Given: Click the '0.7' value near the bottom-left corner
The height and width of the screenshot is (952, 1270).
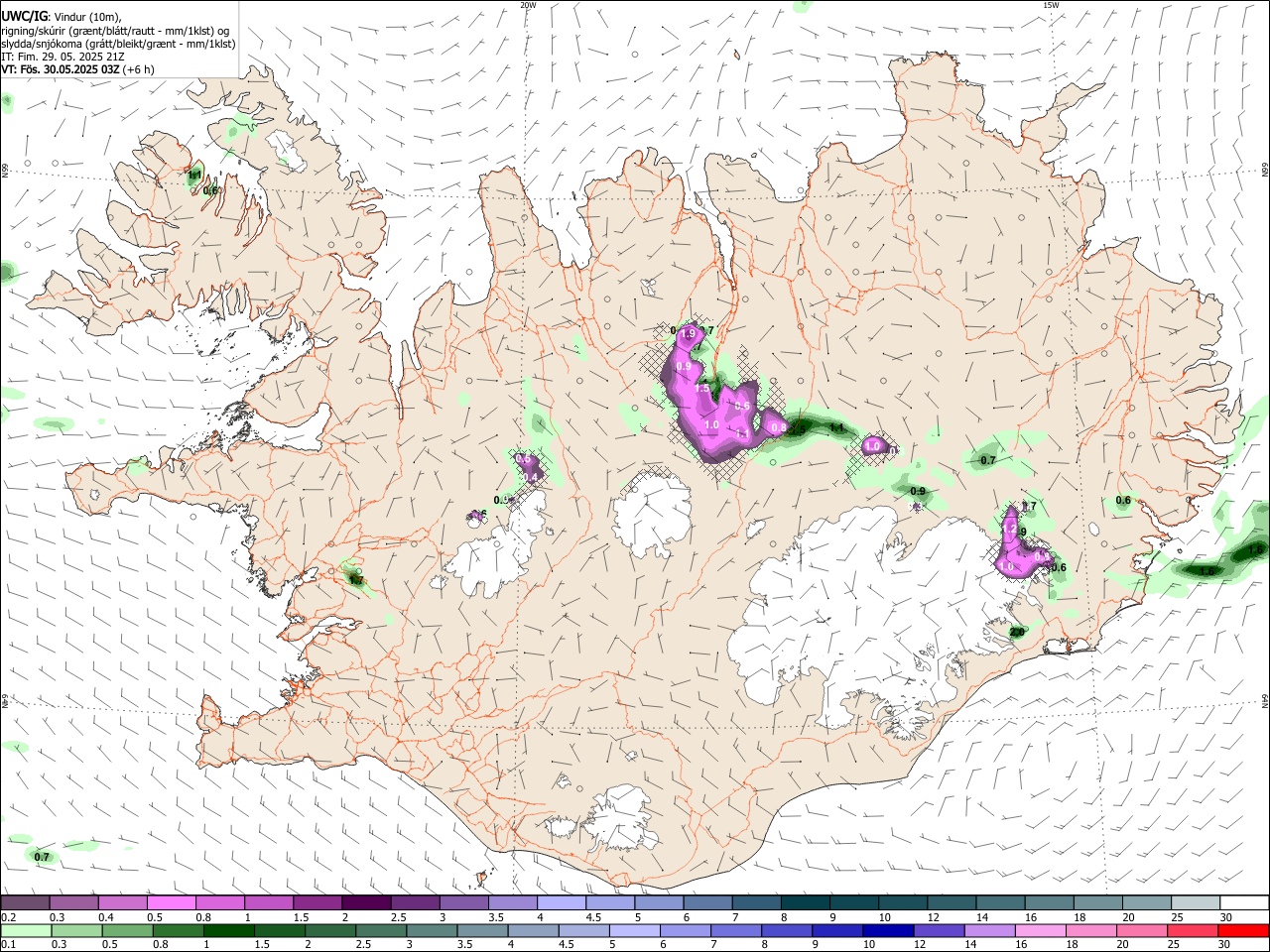Looking at the screenshot, I should tap(42, 857).
